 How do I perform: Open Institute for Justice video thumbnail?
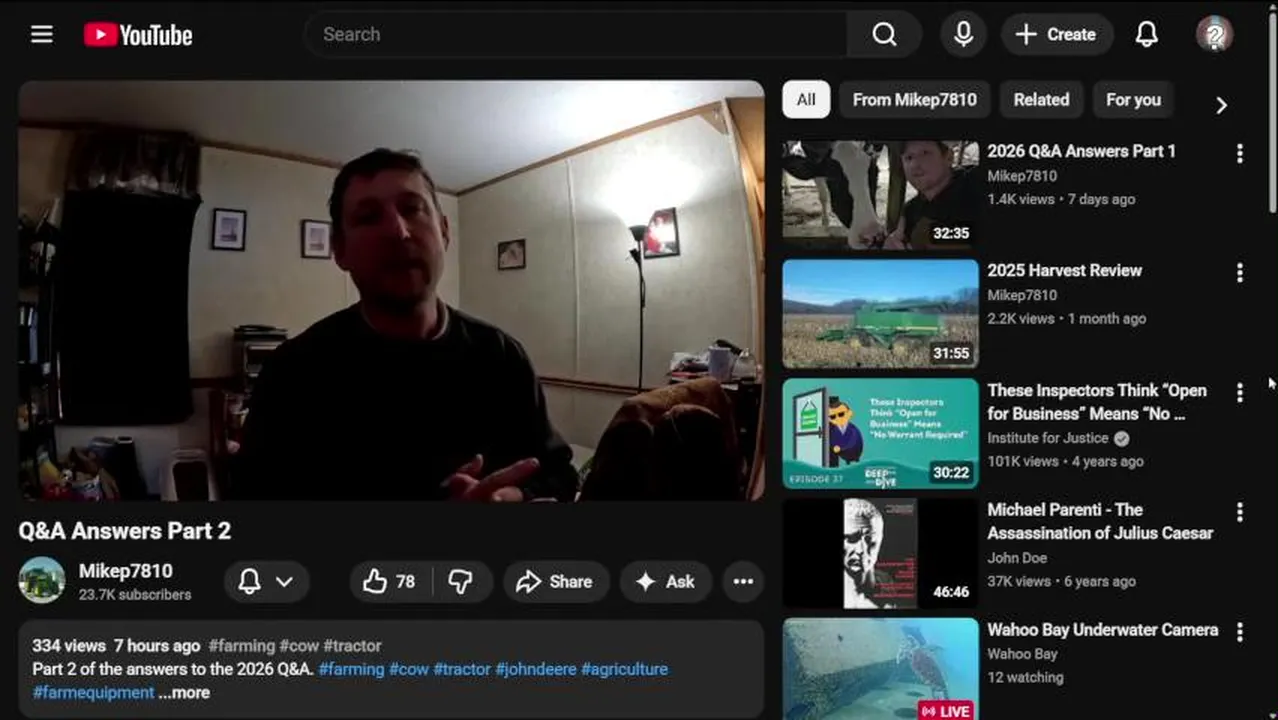point(880,433)
